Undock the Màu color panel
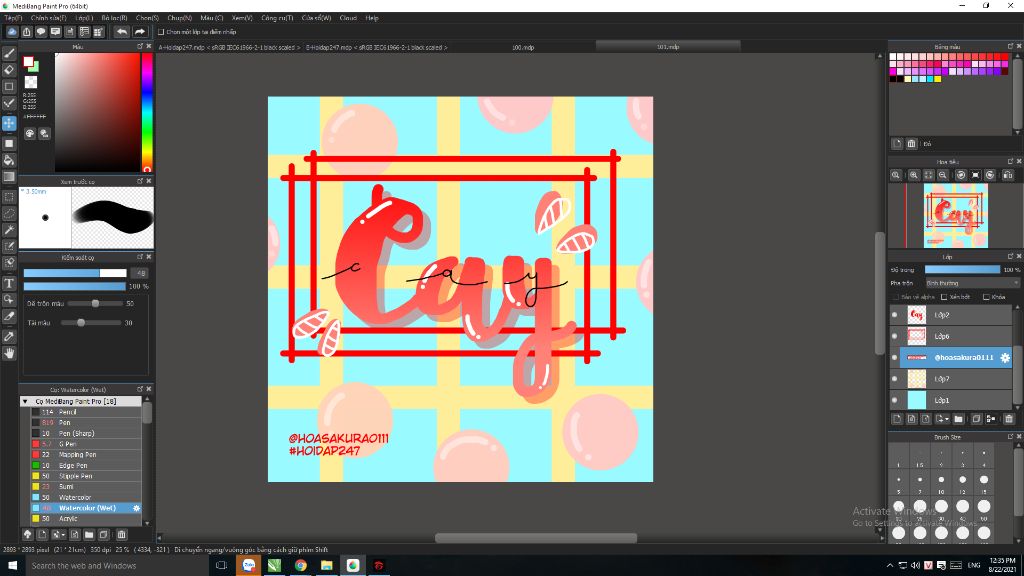1024x576 pixels. (x=140, y=46)
